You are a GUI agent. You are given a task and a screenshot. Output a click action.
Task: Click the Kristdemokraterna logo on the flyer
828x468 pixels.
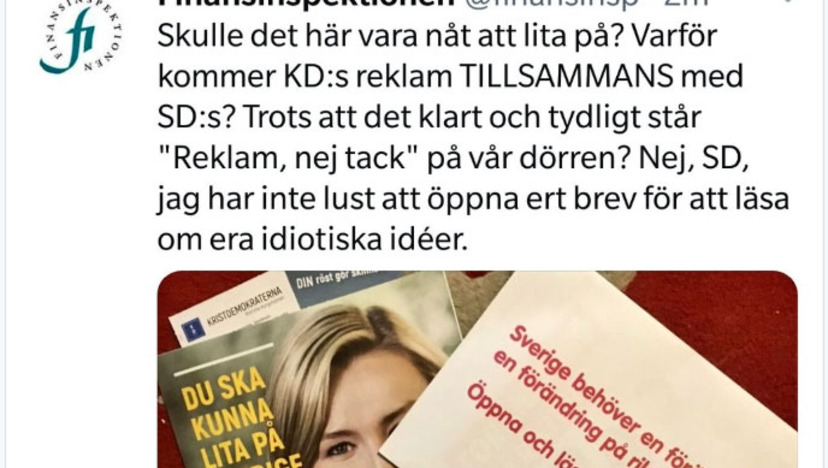tap(232, 314)
